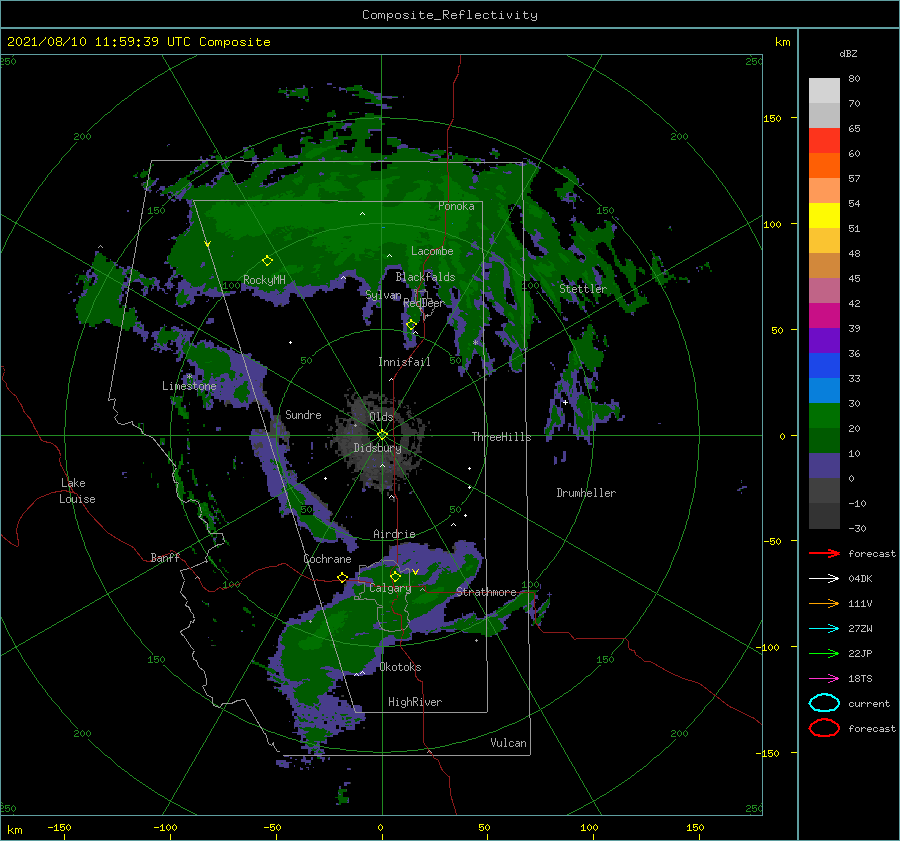Click the indigo 10 dBZ legend swatch

coord(824,465)
